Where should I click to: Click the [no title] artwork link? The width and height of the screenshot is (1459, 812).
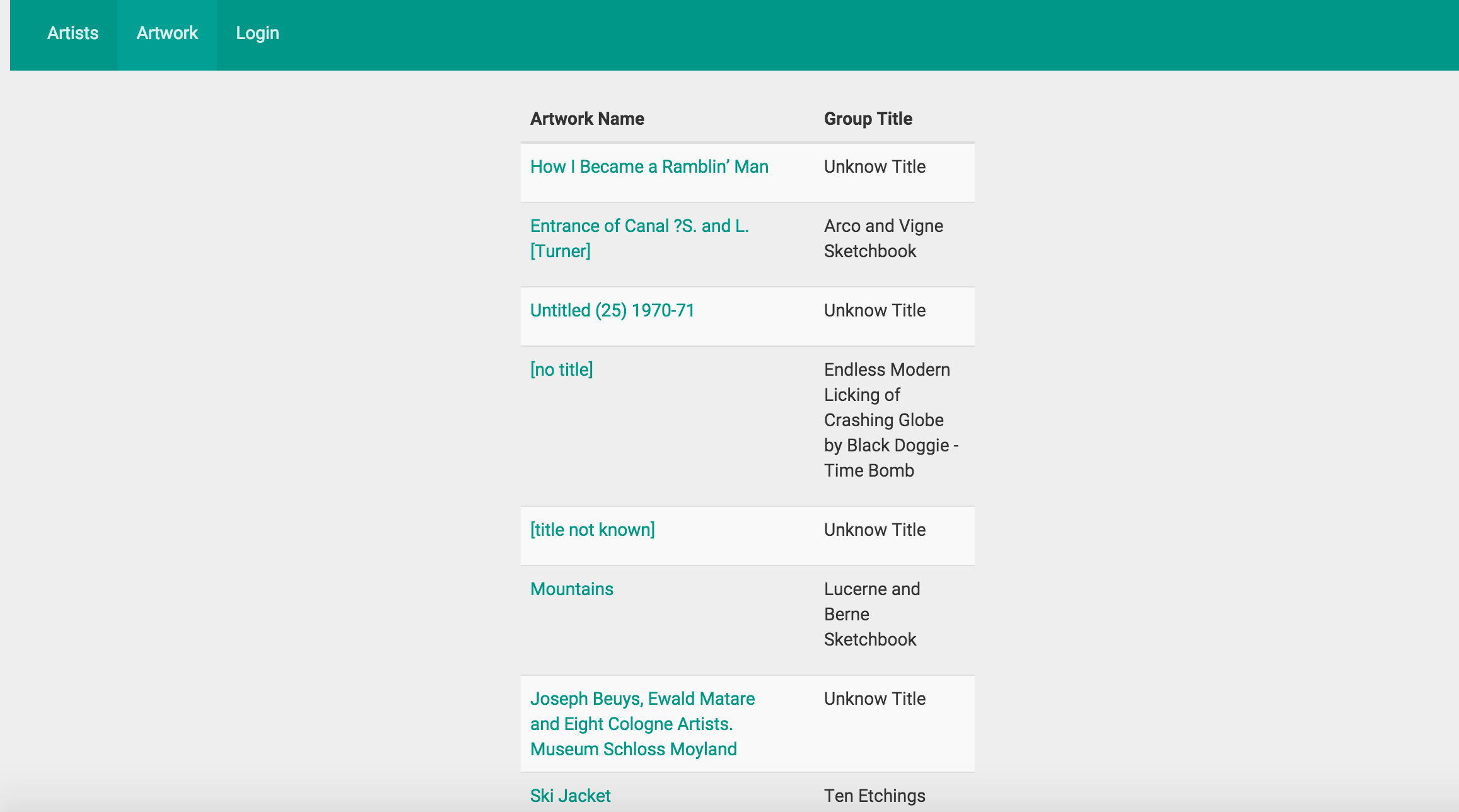point(561,370)
